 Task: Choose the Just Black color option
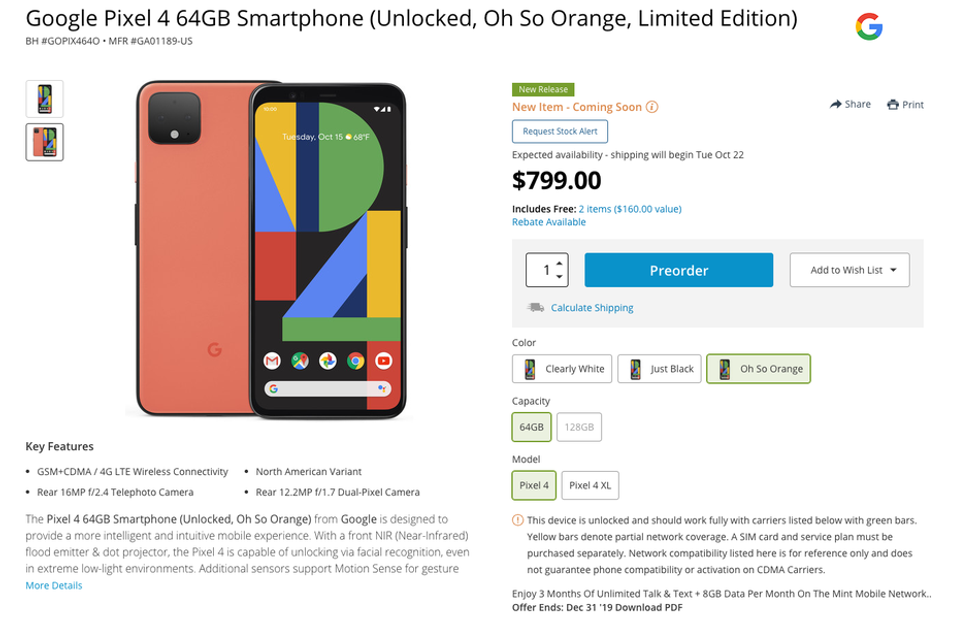pos(658,369)
